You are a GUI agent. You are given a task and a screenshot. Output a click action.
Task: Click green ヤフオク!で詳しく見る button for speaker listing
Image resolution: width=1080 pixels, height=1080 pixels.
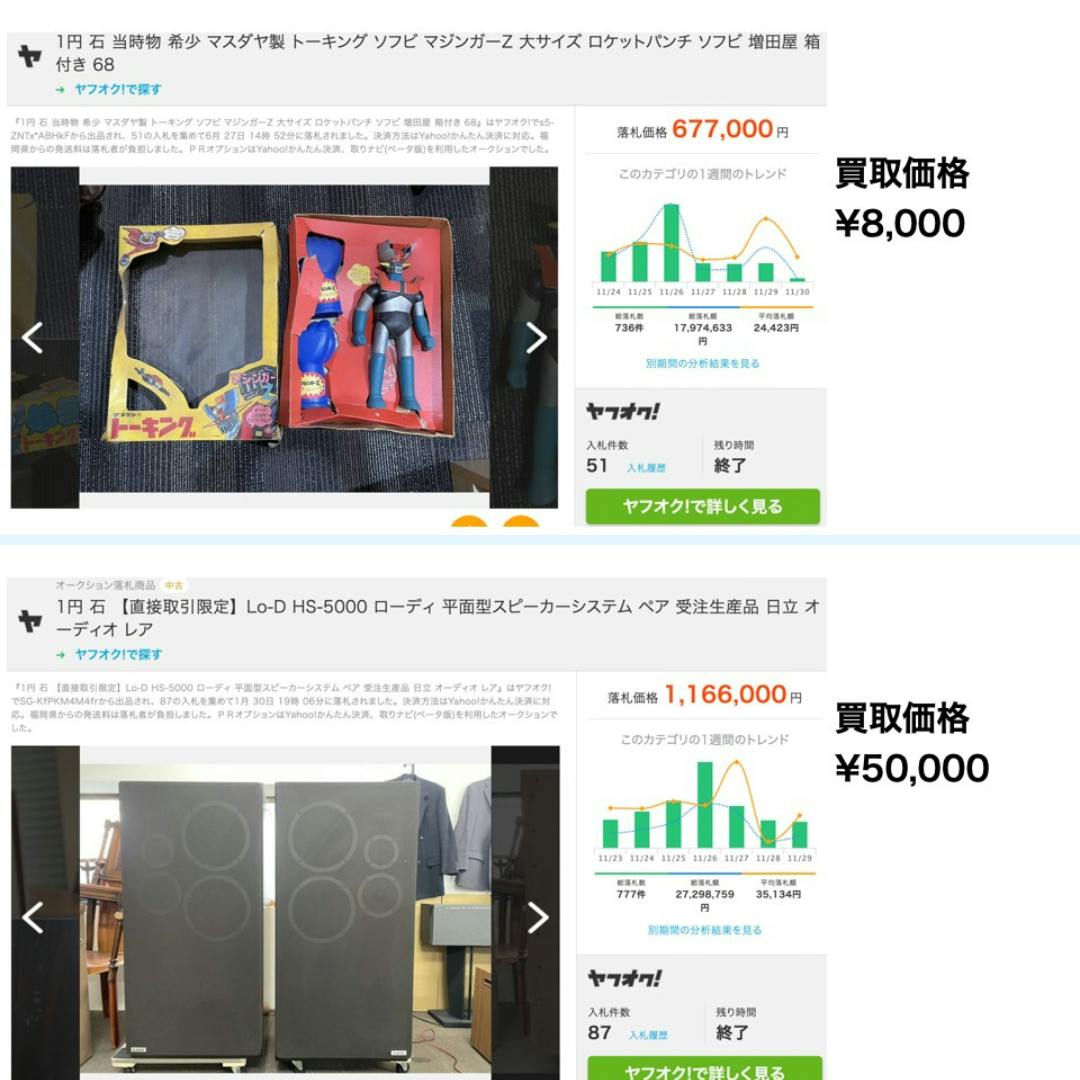click(705, 1070)
